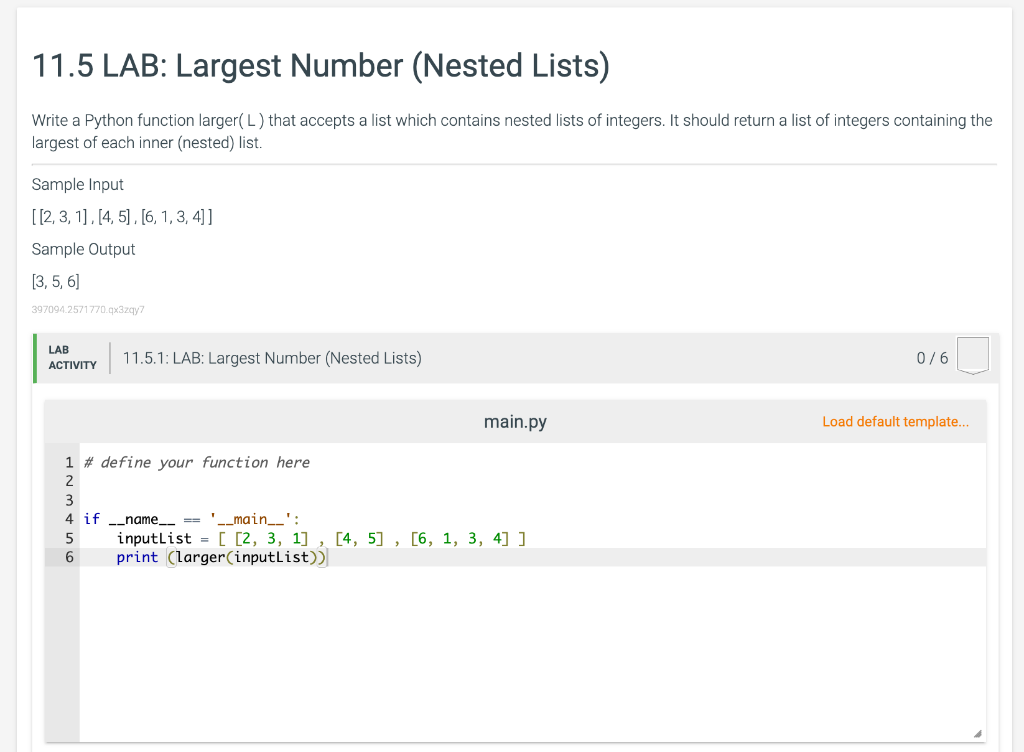1024x752 pixels.
Task: Click inside the code comment on line 1
Action: [x=196, y=462]
